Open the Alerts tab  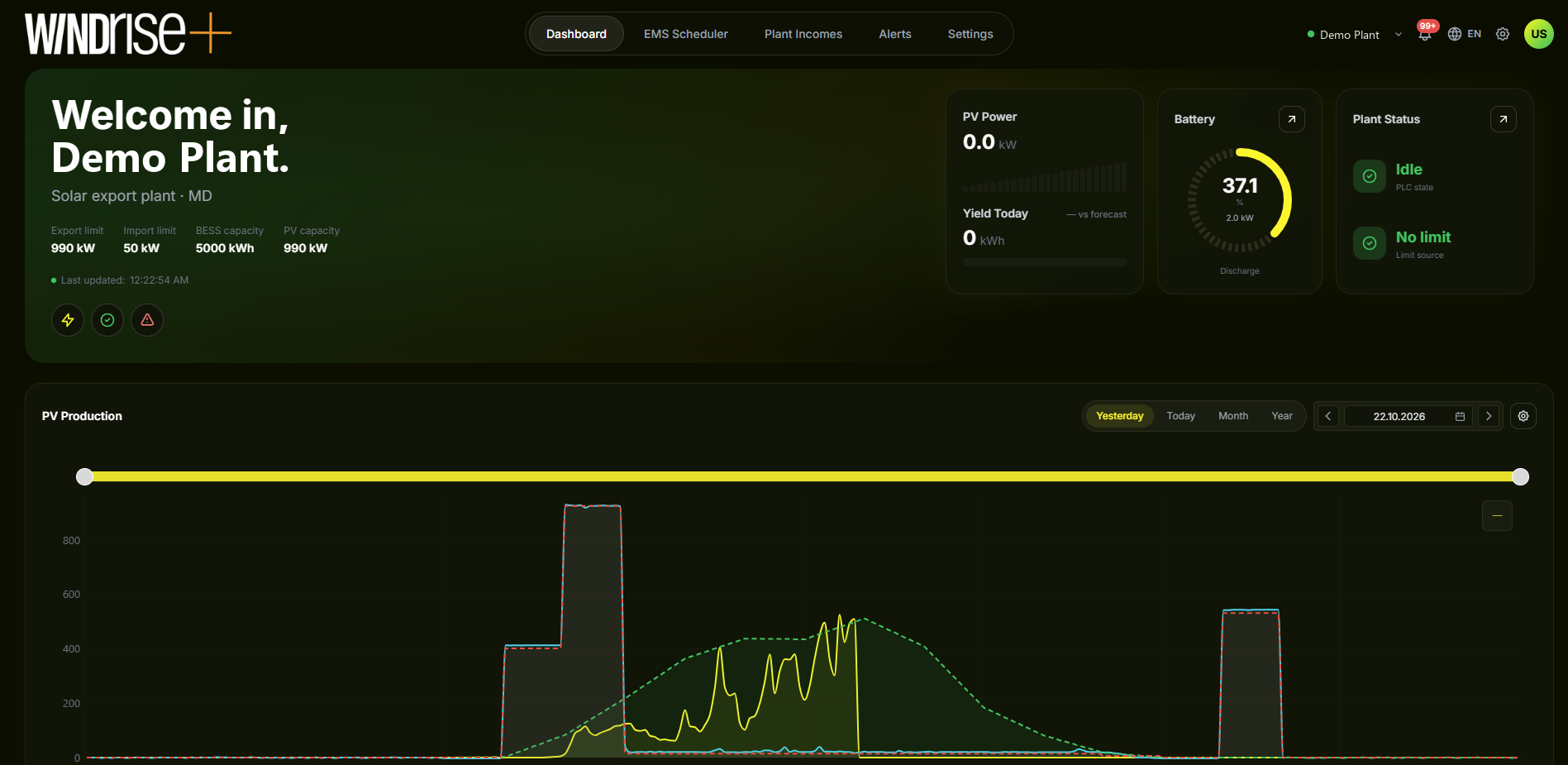[895, 34]
